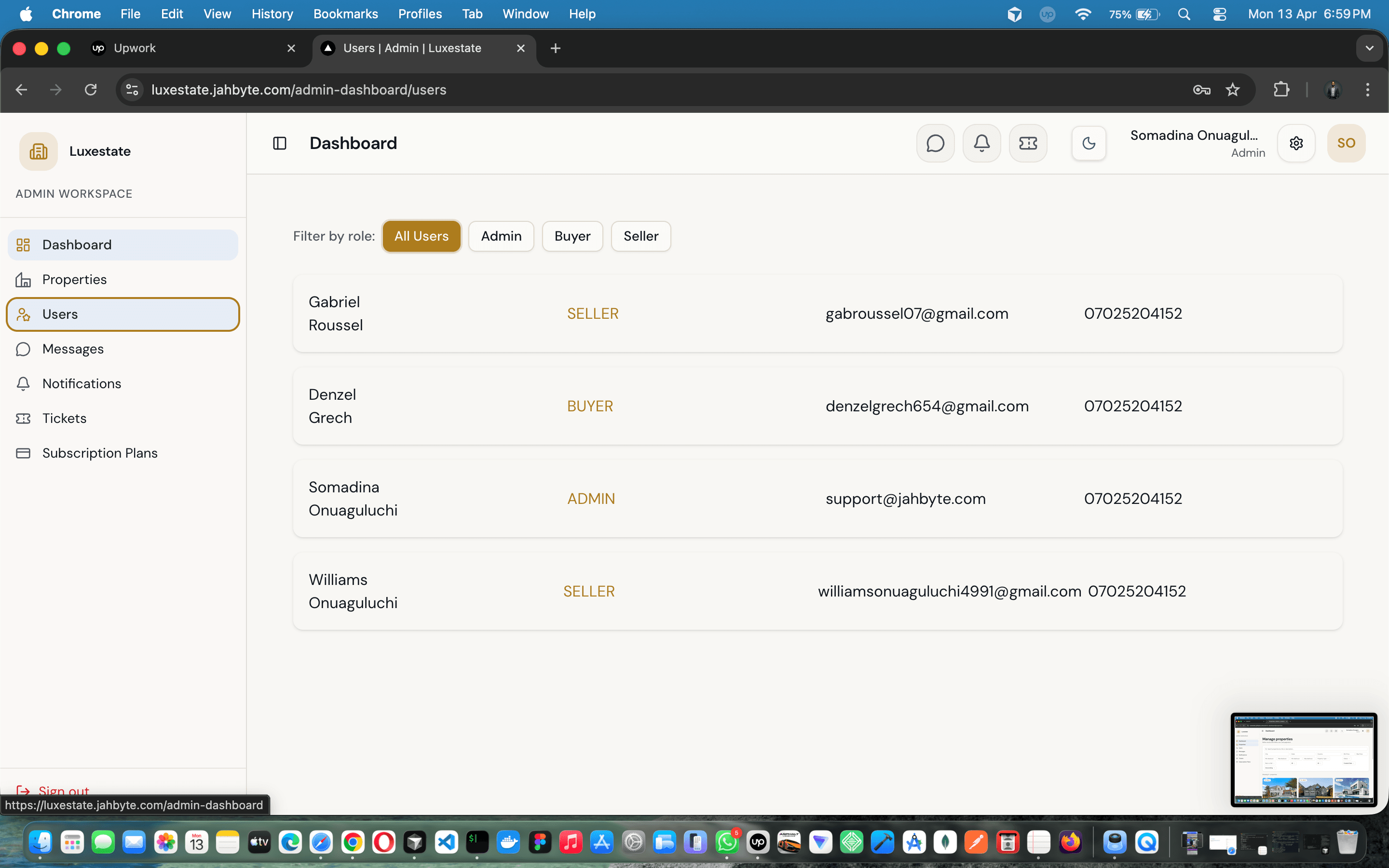This screenshot has width=1389, height=868.
Task: Switch role filter to Admin
Action: 501,236
